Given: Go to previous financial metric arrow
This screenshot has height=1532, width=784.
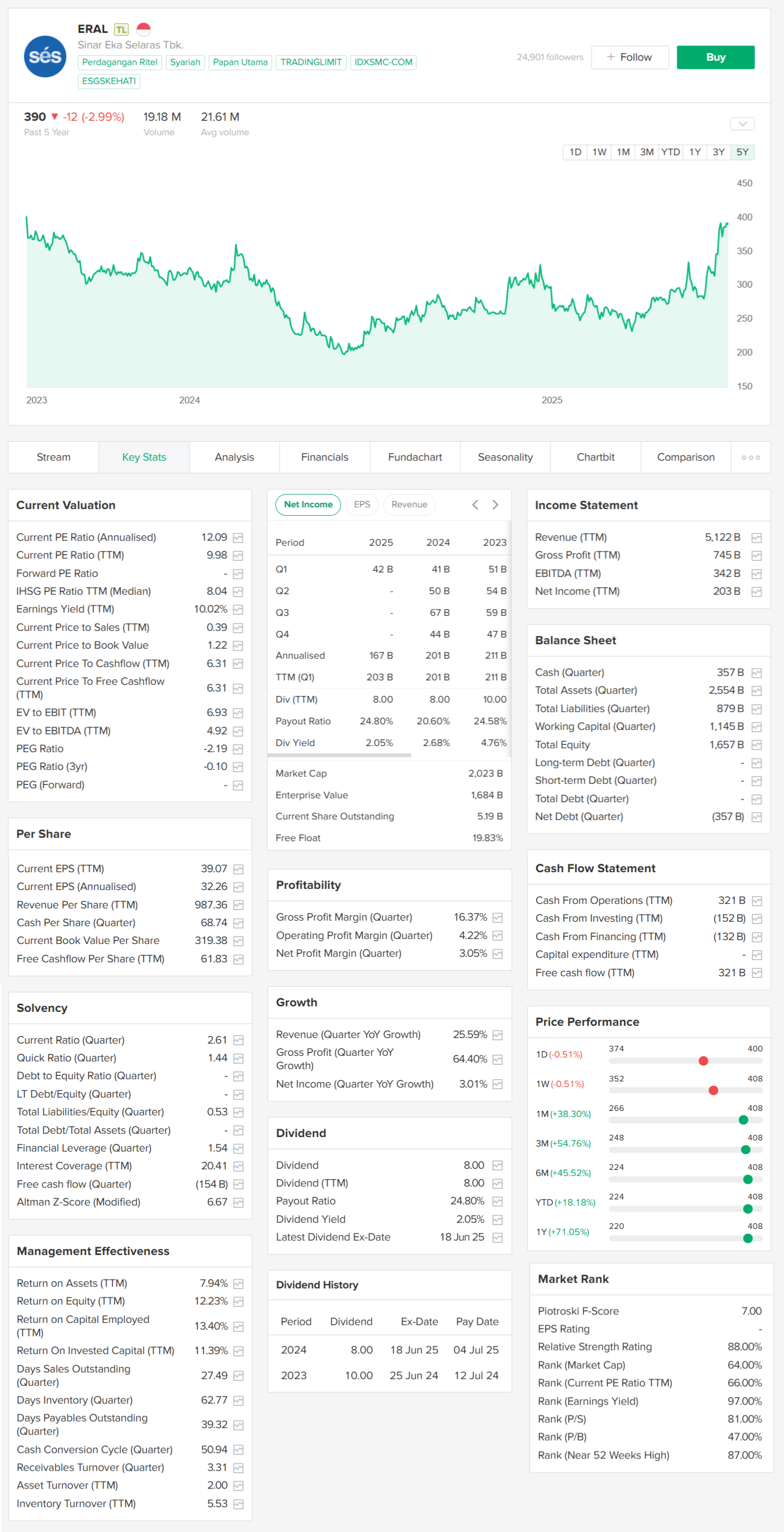Looking at the screenshot, I should [x=475, y=505].
